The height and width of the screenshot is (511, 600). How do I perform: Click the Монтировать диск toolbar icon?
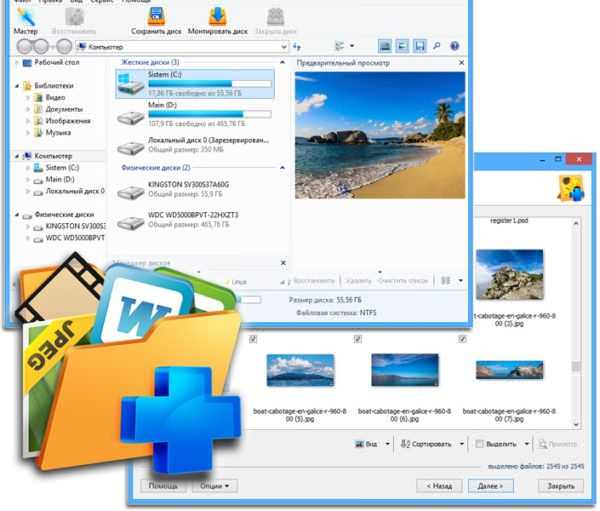[217, 19]
